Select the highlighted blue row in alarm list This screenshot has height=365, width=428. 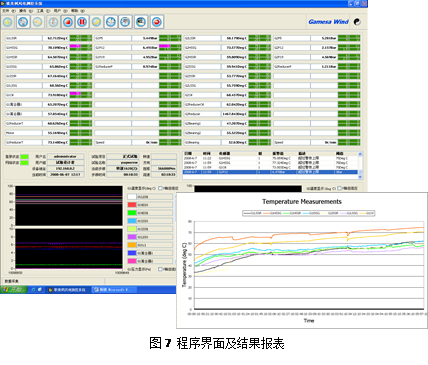coord(270,172)
